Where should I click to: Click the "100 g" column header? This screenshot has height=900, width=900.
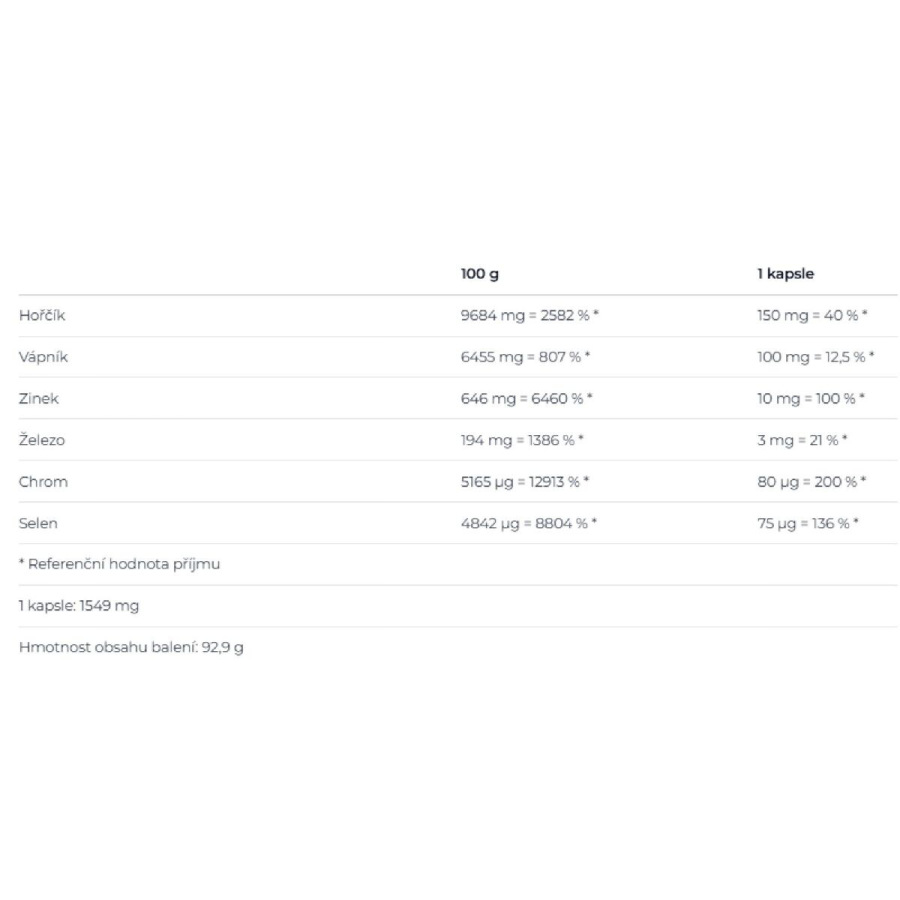(x=479, y=274)
